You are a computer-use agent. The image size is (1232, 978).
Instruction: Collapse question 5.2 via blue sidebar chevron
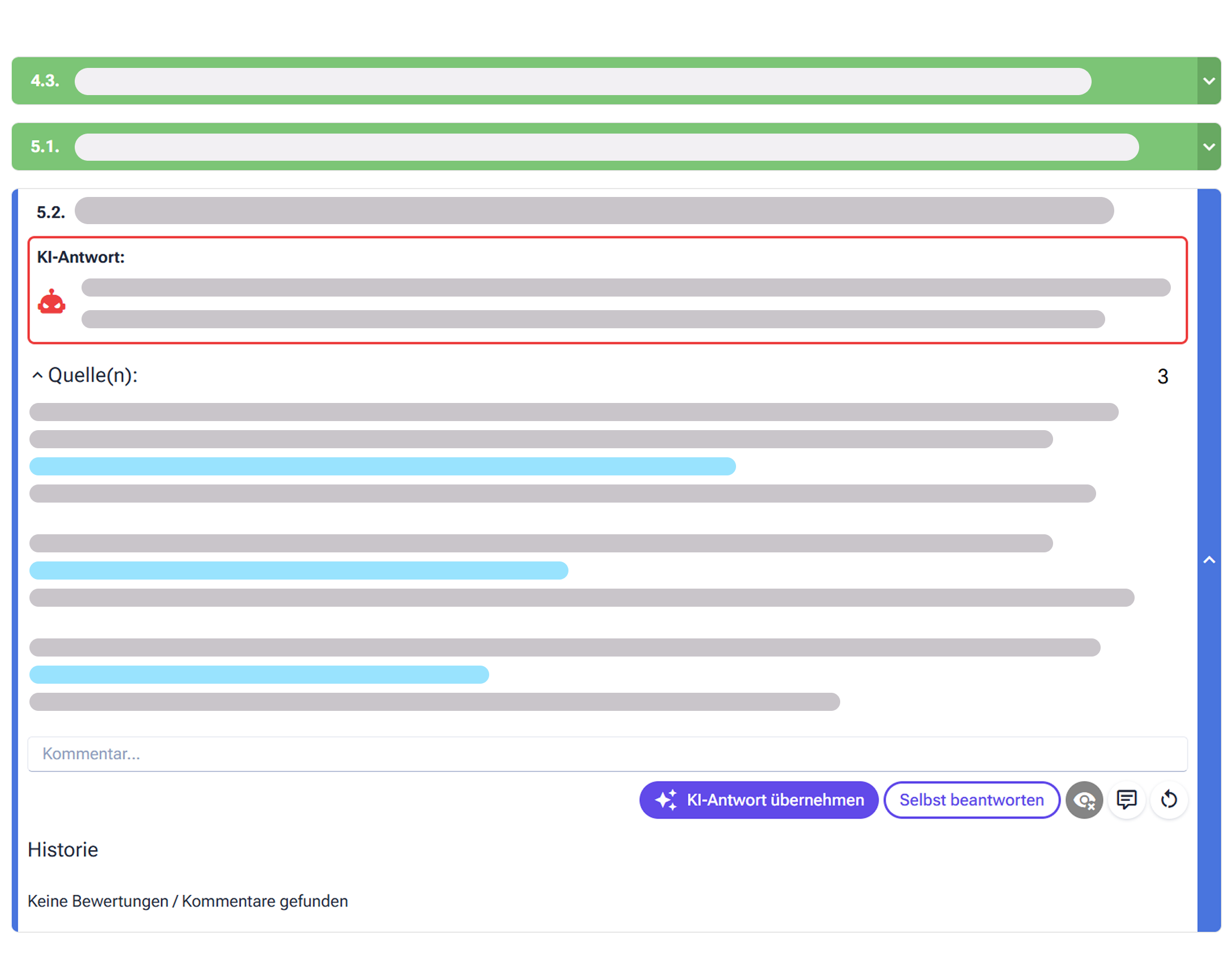tap(1209, 560)
